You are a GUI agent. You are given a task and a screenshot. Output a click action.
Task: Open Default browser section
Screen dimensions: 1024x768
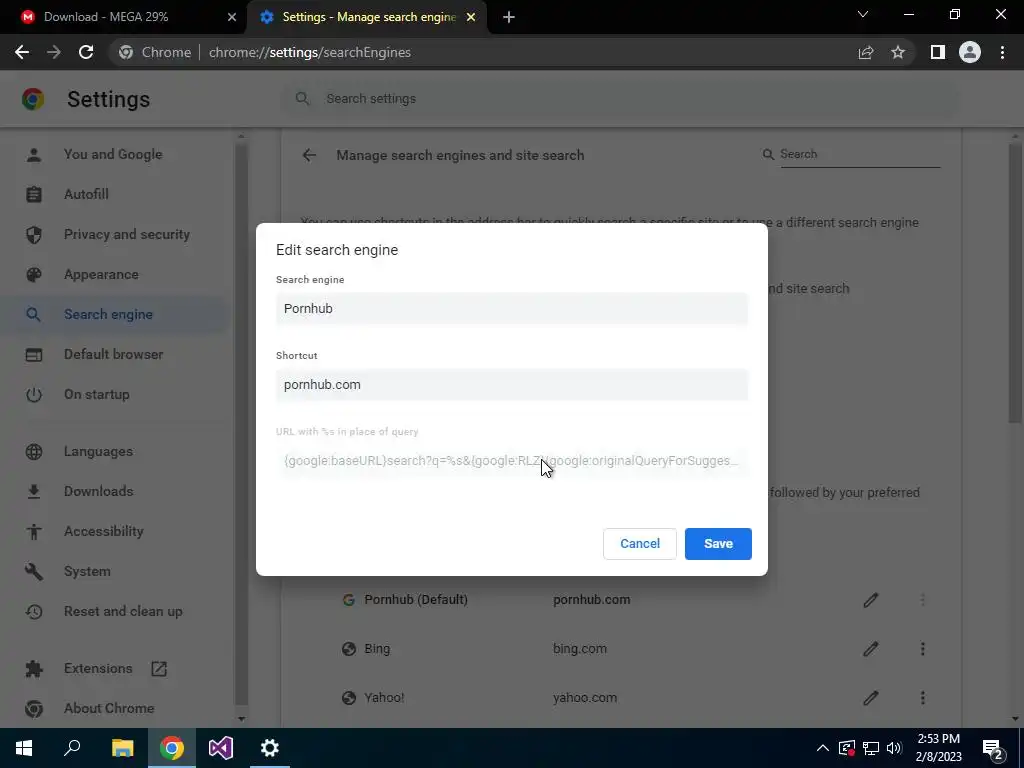pyautogui.click(x=114, y=354)
